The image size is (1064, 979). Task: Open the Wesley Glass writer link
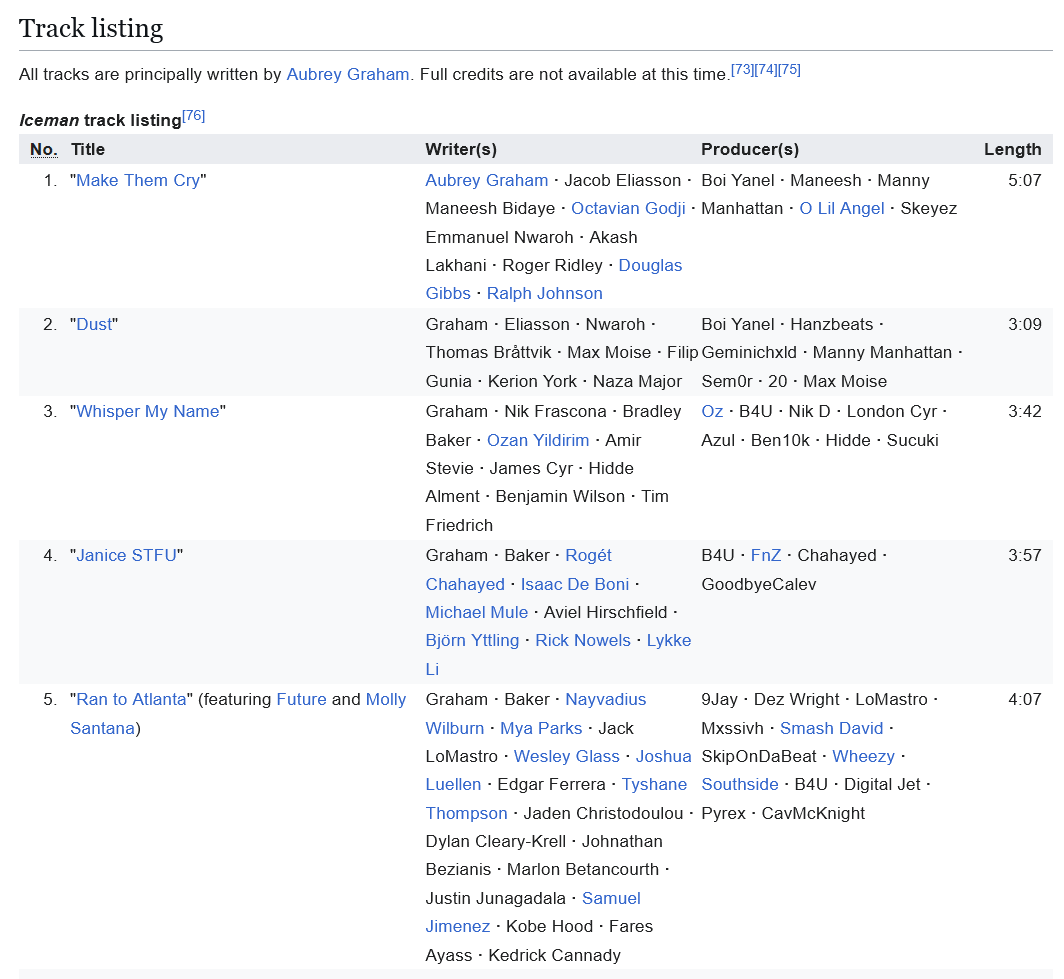click(x=567, y=756)
